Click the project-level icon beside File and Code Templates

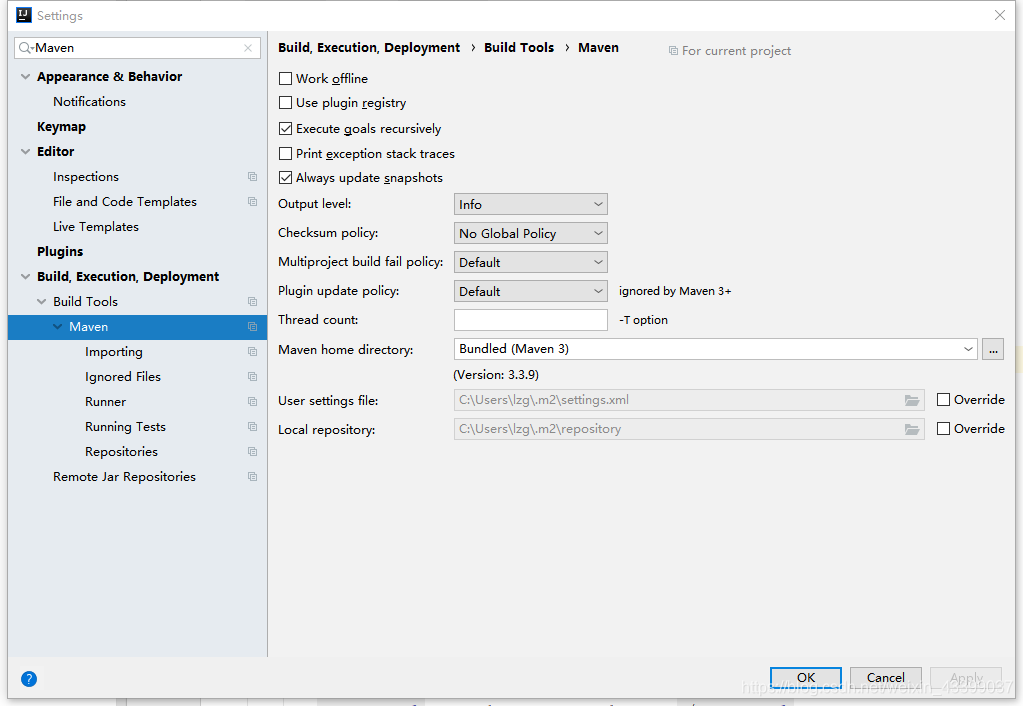coord(252,202)
